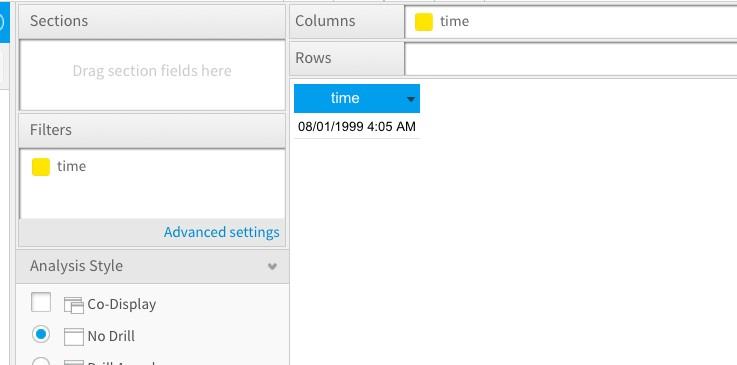The image size is (737, 365).
Task: Click the Columns label
Action: (325, 21)
